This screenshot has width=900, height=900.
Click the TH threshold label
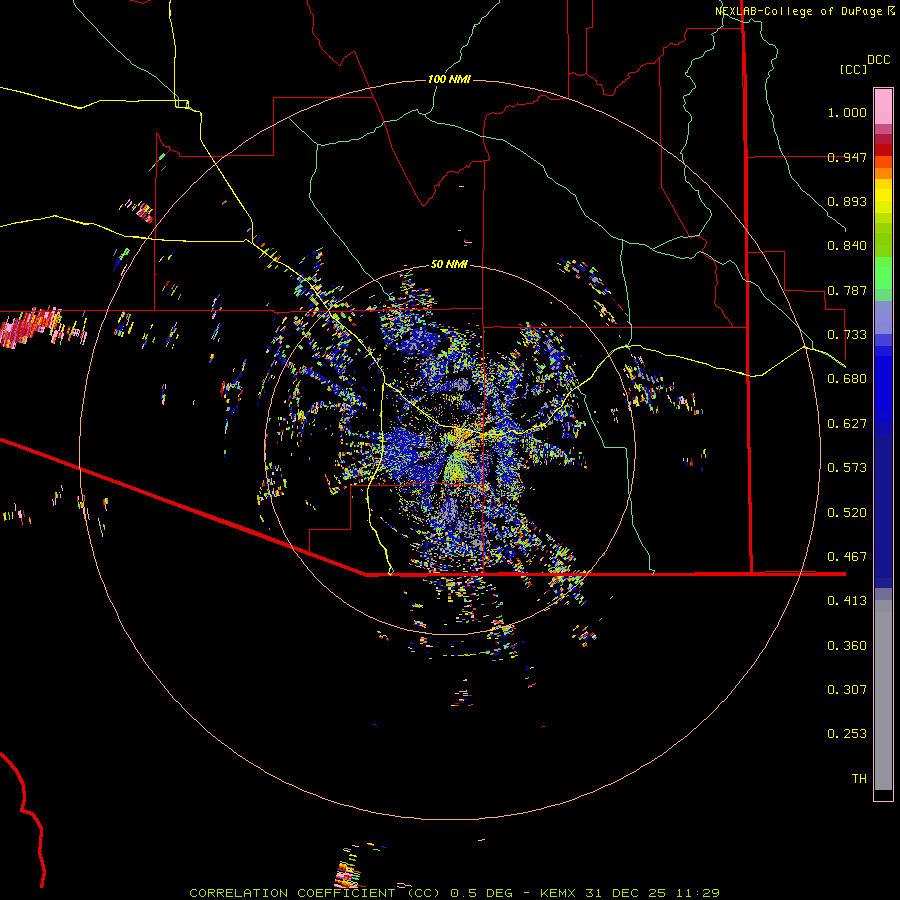click(859, 779)
